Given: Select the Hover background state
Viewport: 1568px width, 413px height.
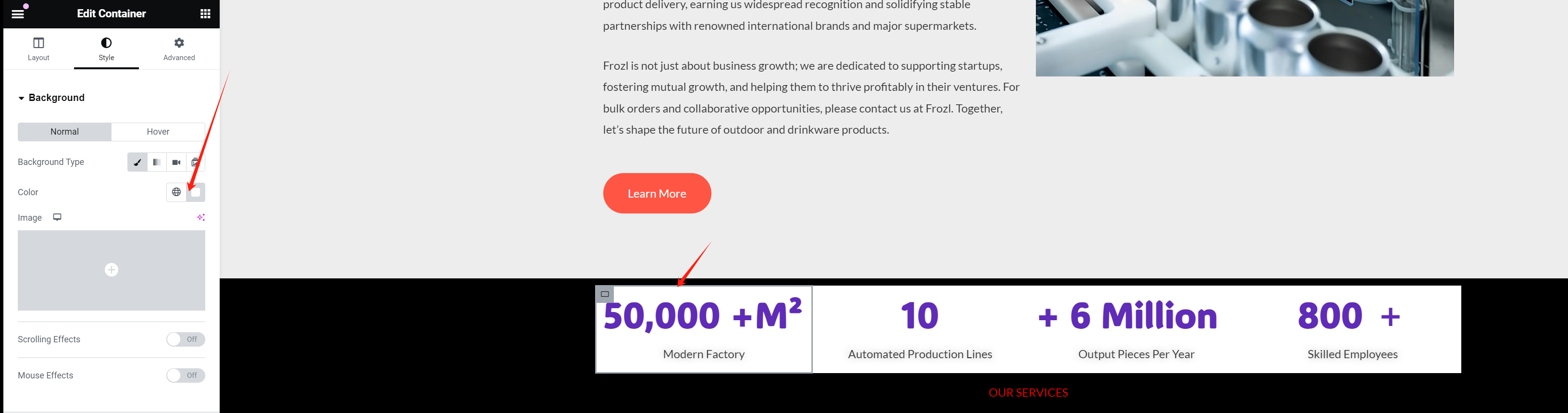Looking at the screenshot, I should (x=158, y=132).
